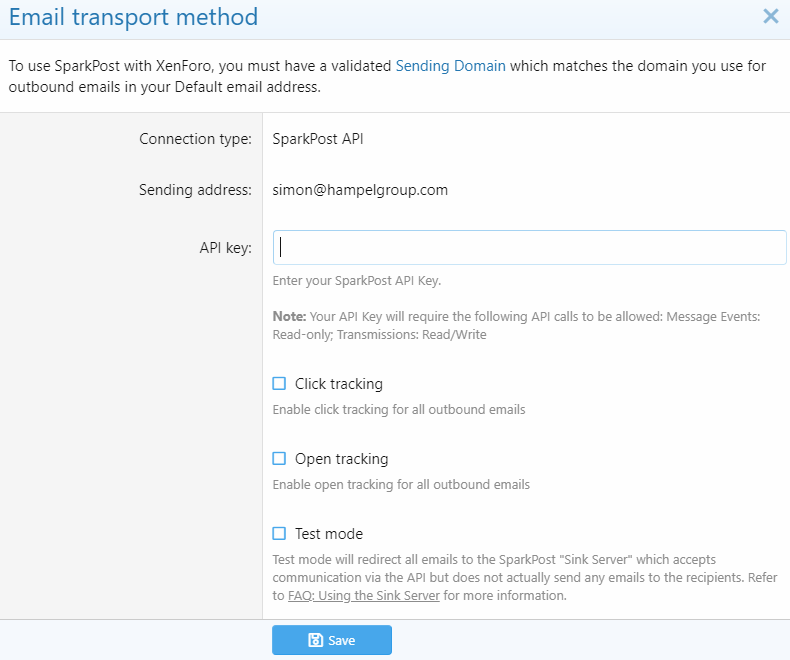Screen dimensions: 790x660
Task: Click the "Click tracking" label text
Action: pyautogui.click(x=339, y=384)
